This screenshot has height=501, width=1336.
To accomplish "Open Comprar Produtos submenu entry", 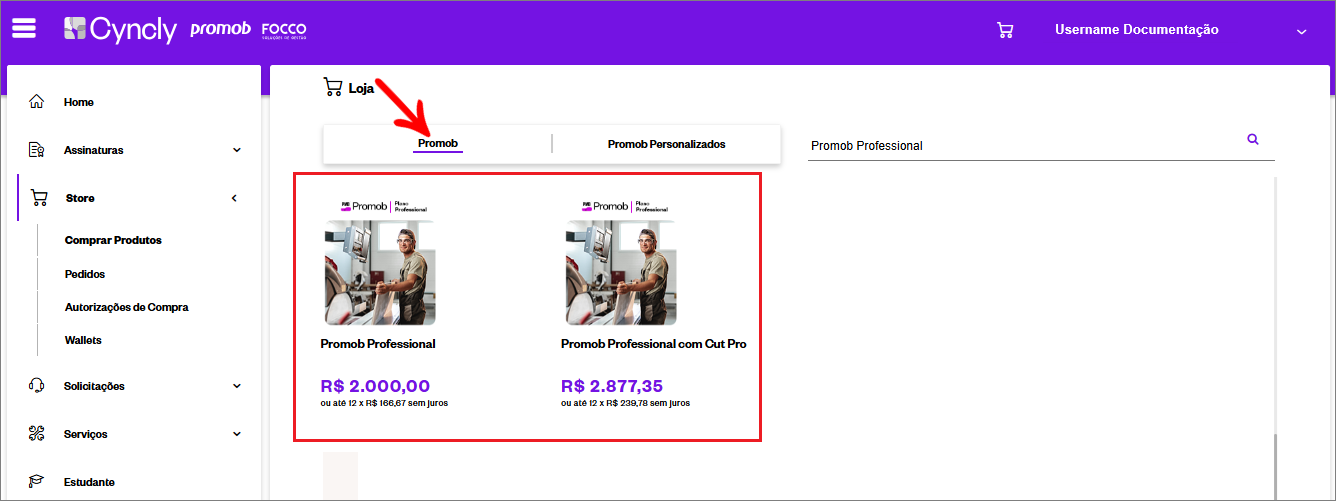I will coord(113,240).
